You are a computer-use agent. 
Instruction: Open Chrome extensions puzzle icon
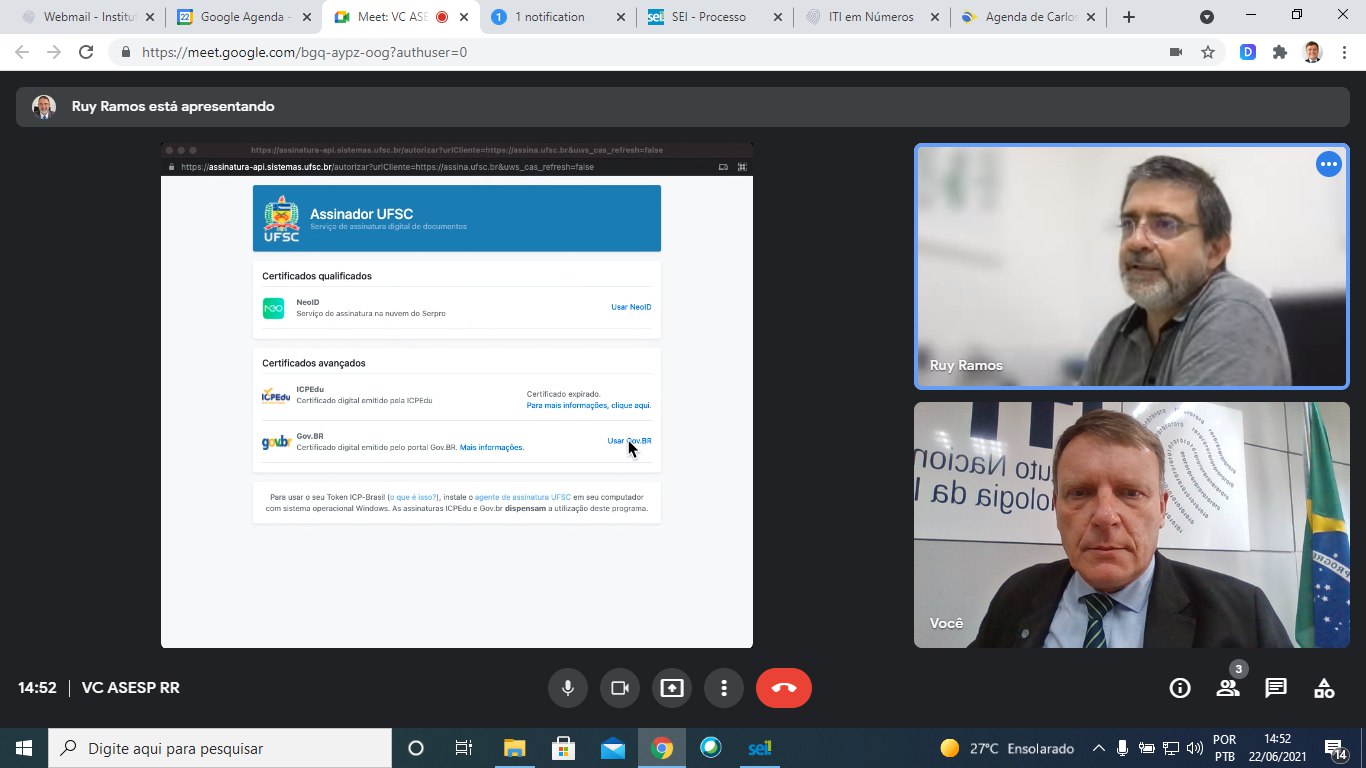pos(1280,52)
